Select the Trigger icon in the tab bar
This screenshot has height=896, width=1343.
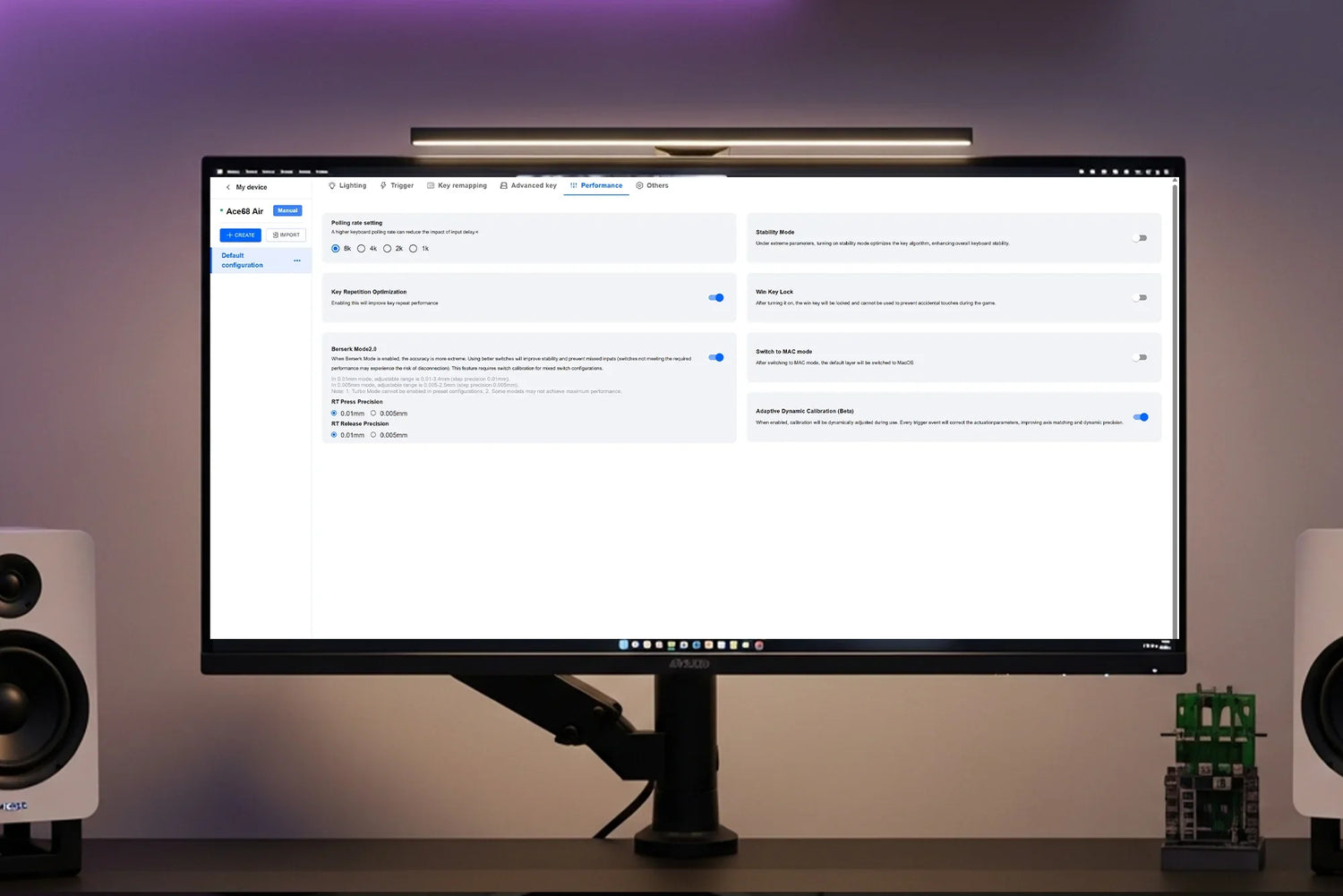coord(385,185)
